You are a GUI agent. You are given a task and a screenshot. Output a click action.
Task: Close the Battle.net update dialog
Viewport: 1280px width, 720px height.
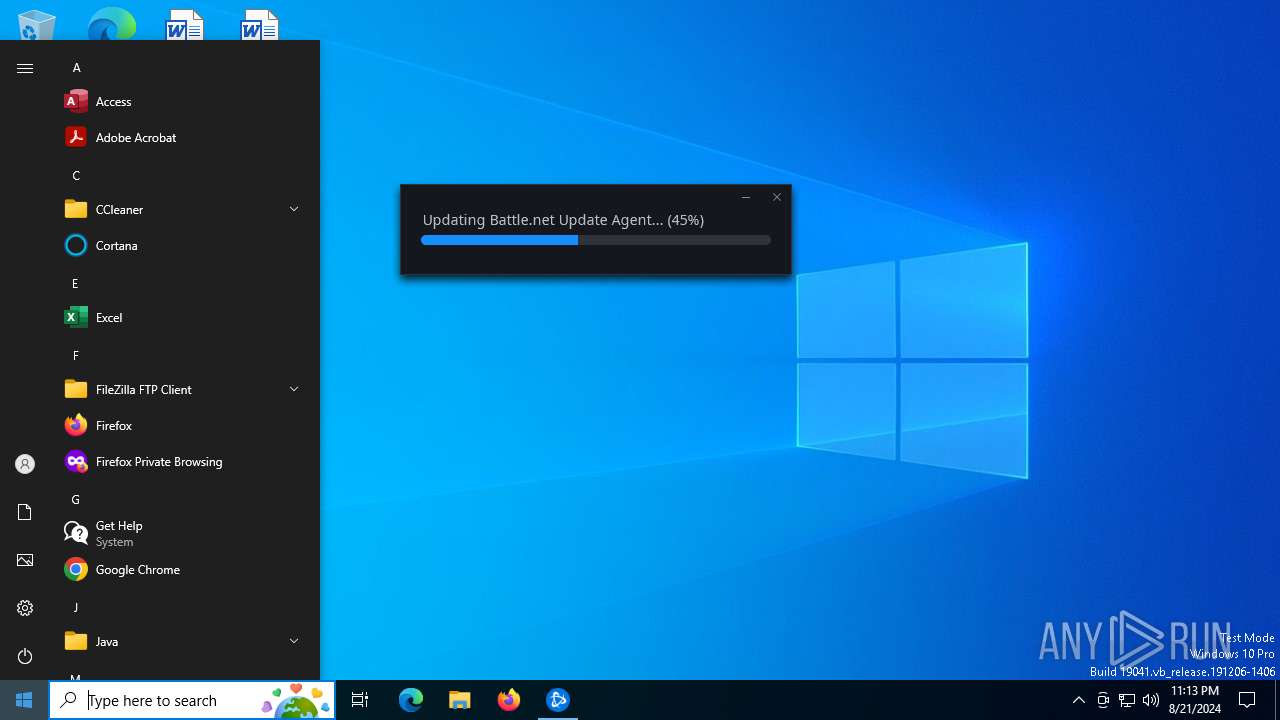pyautogui.click(x=777, y=197)
